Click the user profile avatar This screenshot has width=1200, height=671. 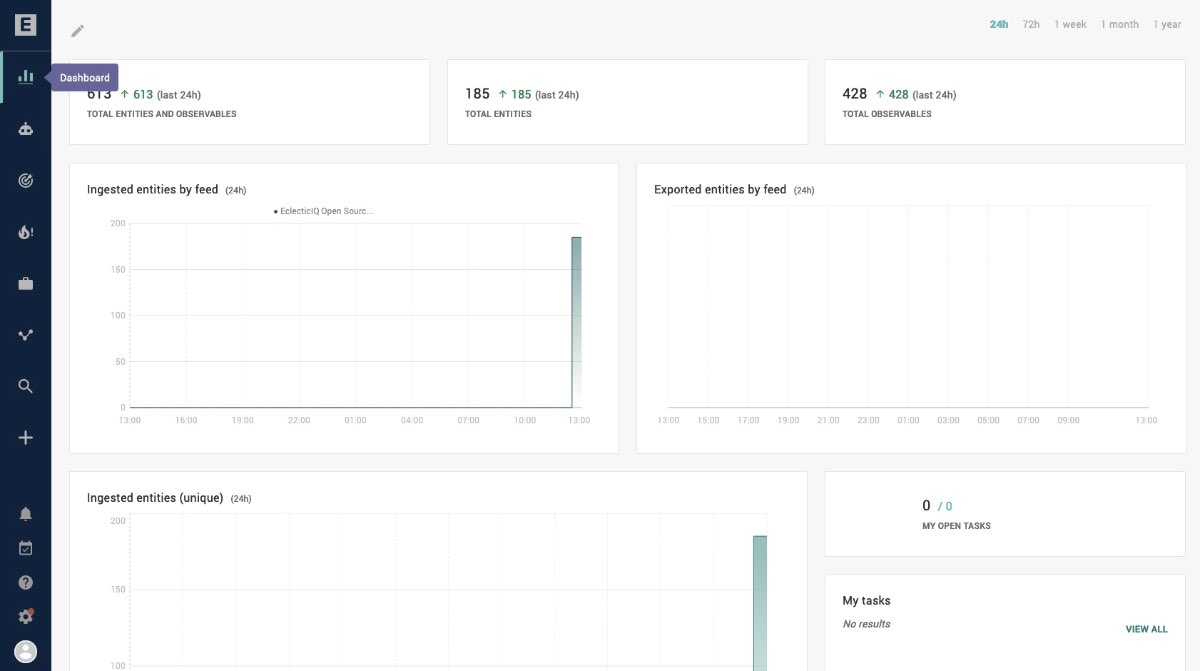click(26, 652)
